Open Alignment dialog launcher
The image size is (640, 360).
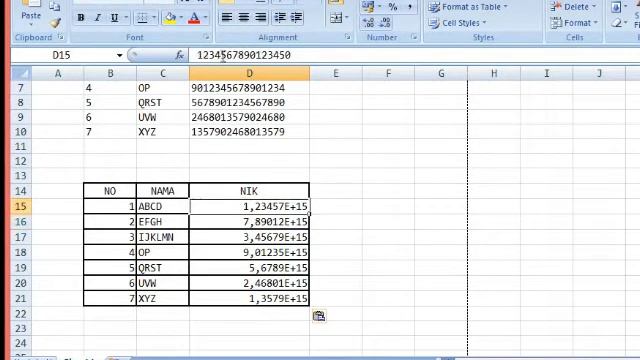pyautogui.click(x=348, y=37)
